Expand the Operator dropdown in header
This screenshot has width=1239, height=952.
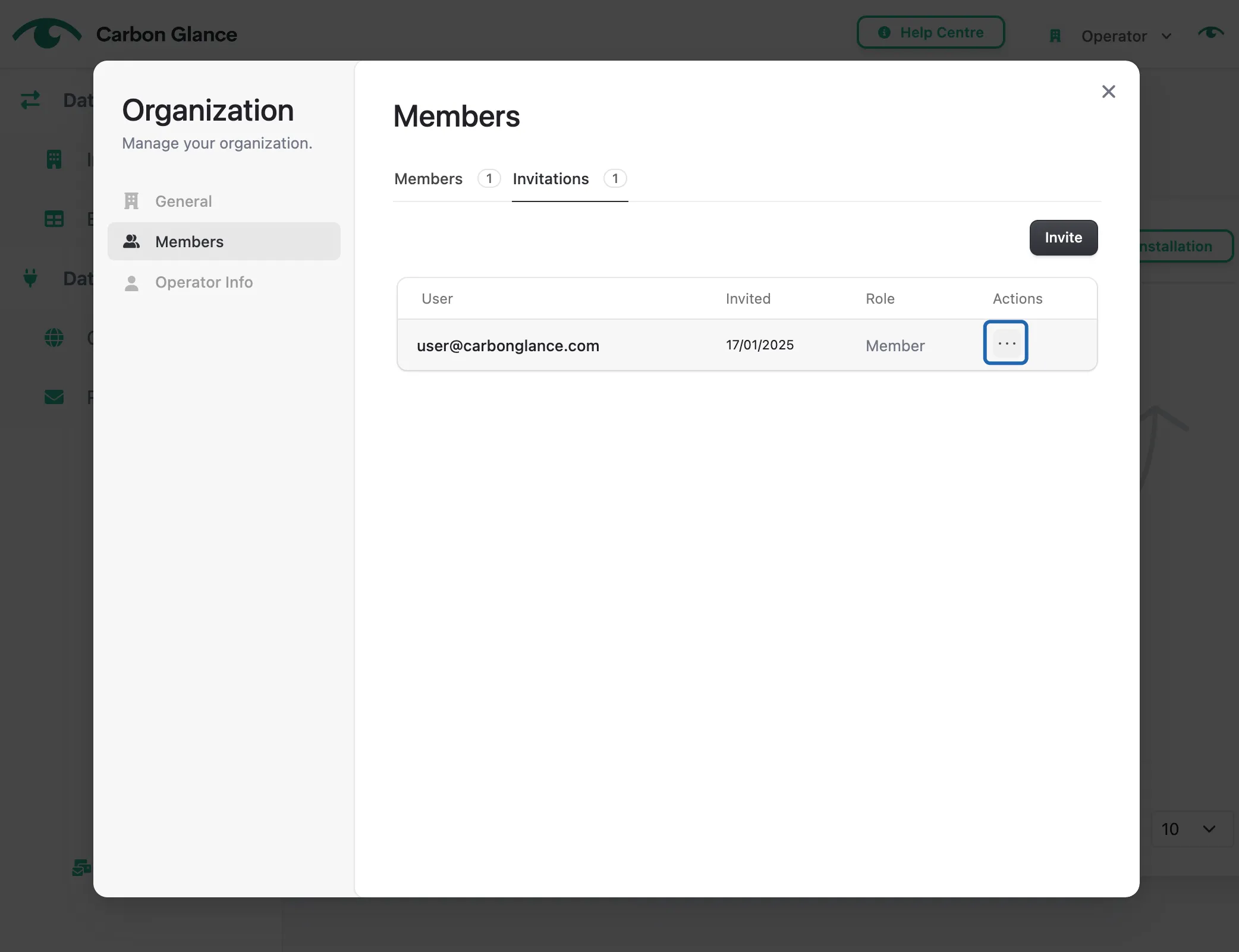[1127, 36]
